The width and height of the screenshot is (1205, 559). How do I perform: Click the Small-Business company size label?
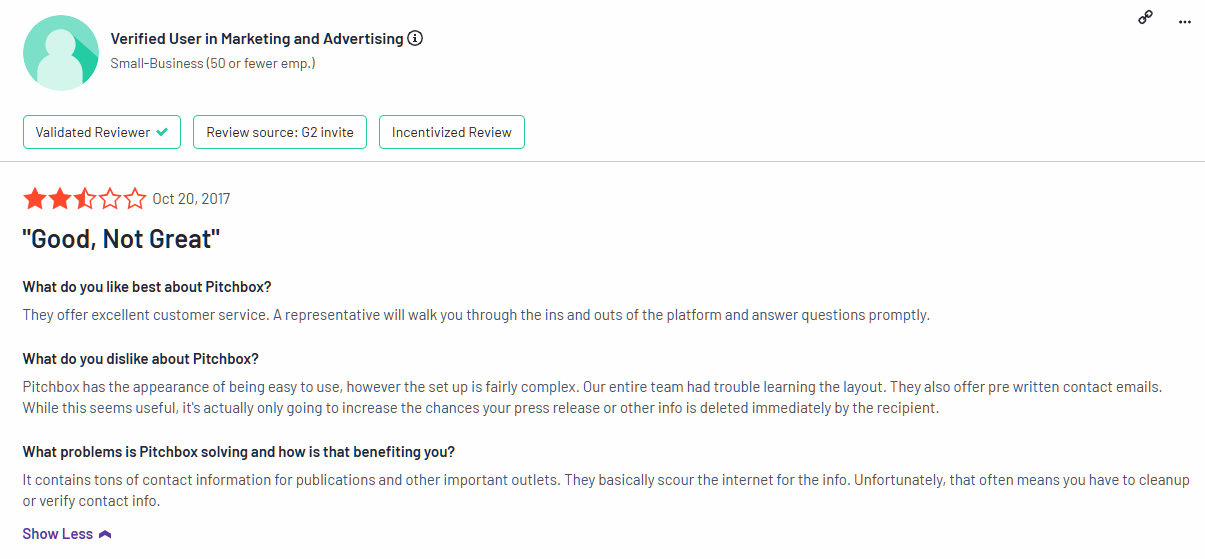click(x=213, y=63)
